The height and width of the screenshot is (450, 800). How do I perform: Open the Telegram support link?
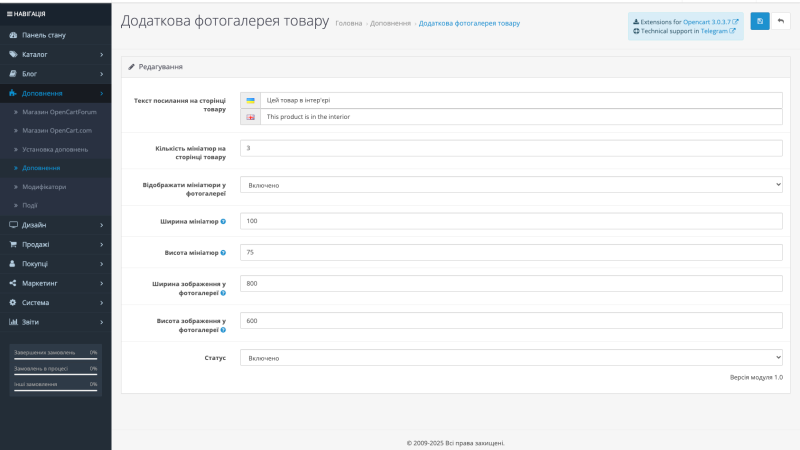coord(714,31)
